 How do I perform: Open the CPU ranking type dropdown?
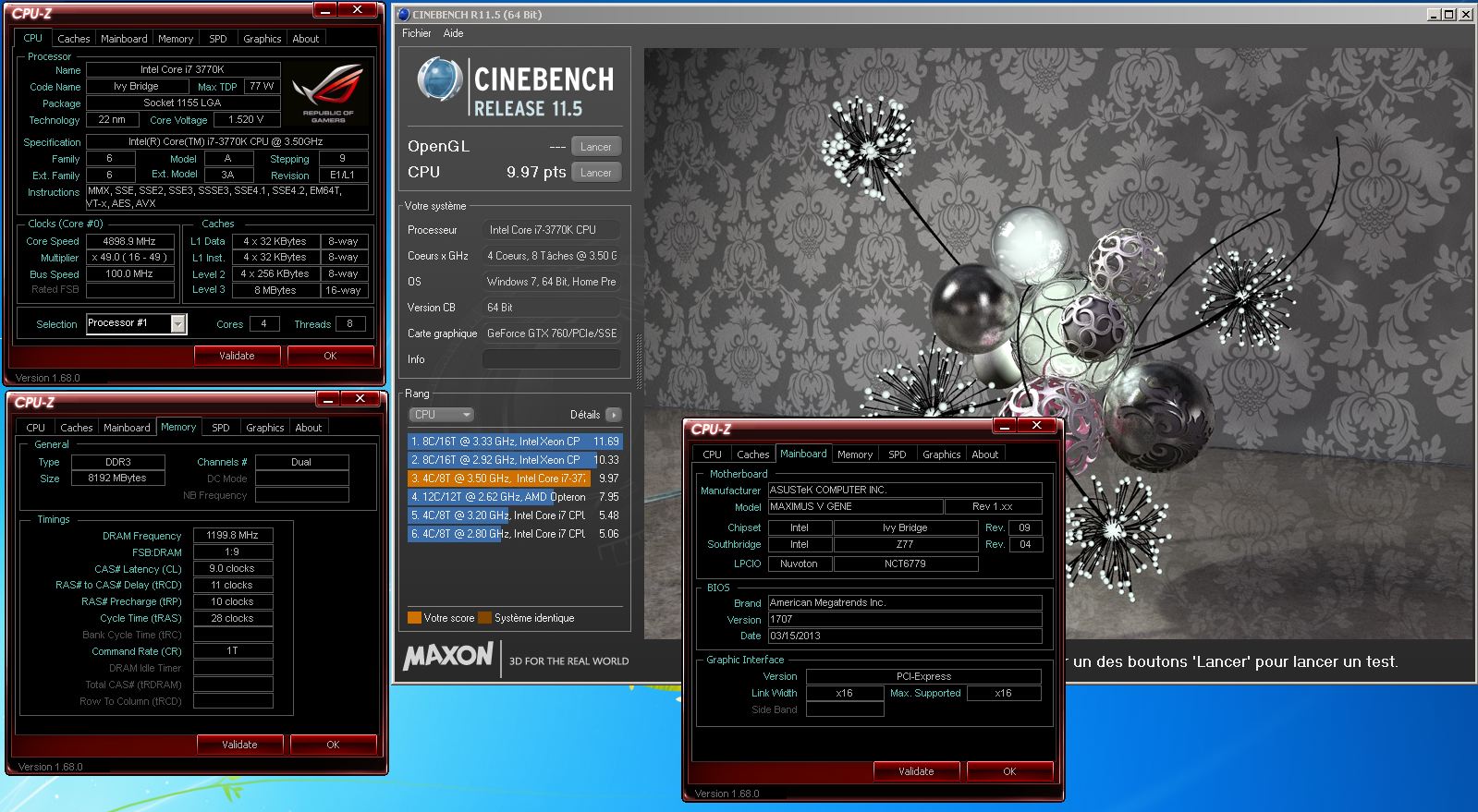click(x=443, y=415)
